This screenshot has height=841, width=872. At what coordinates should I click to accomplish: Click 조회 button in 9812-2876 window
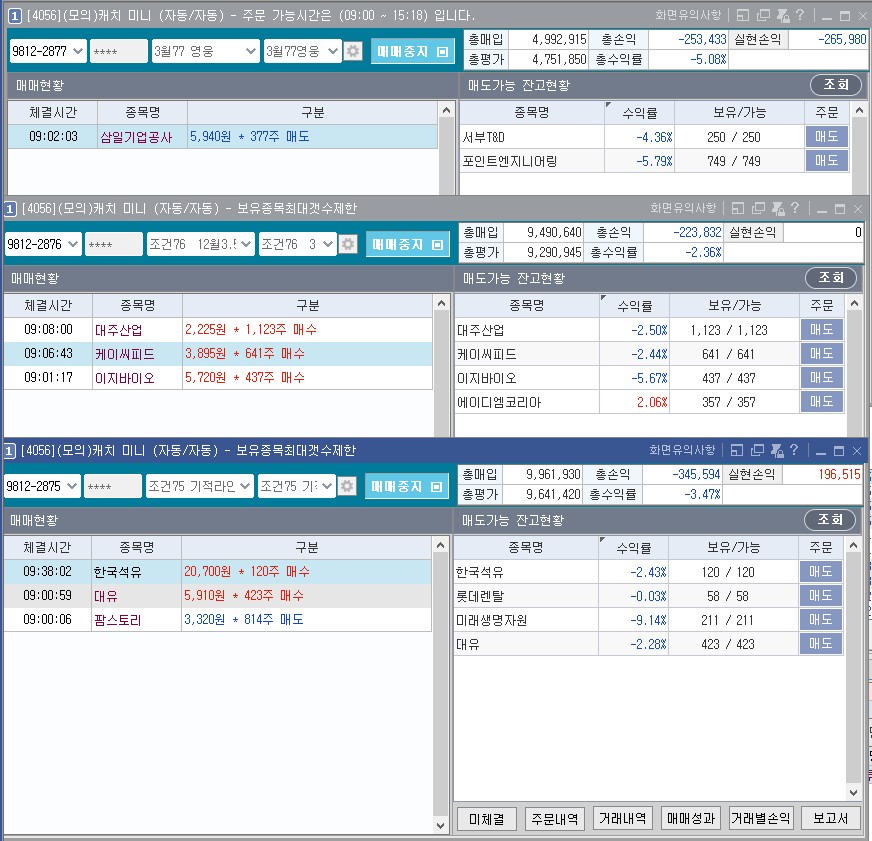[831, 278]
